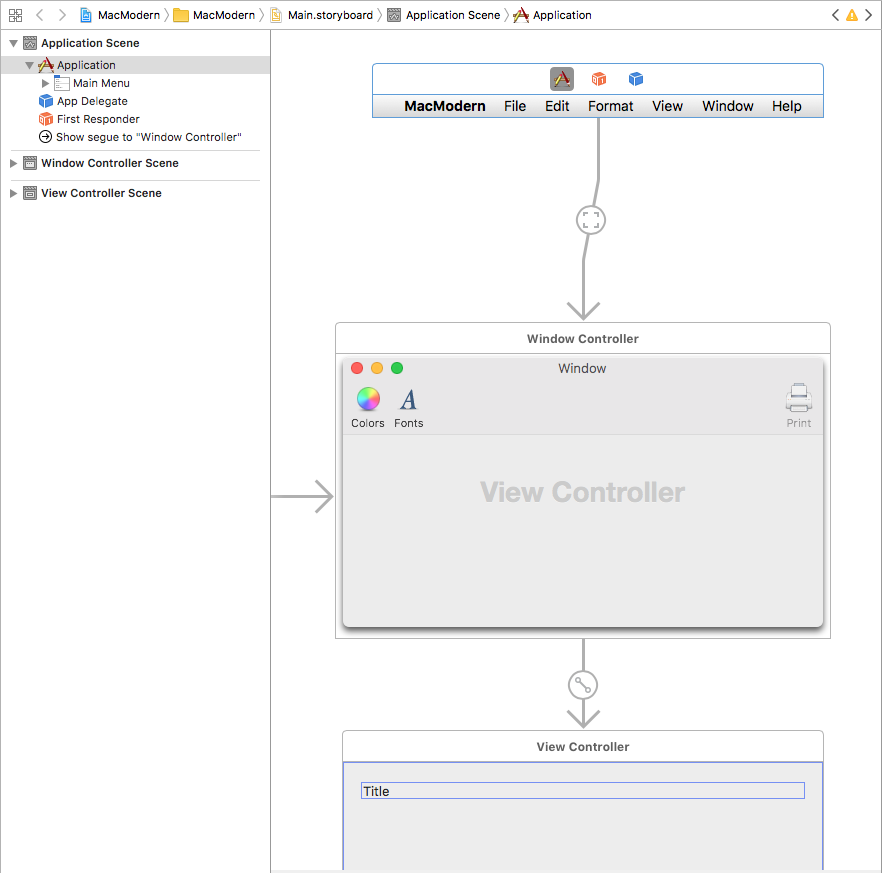Viewport: 882px width, 873px height.
Task: Click the window content segue connector above View Controller
Action: pyautogui.click(x=582, y=685)
